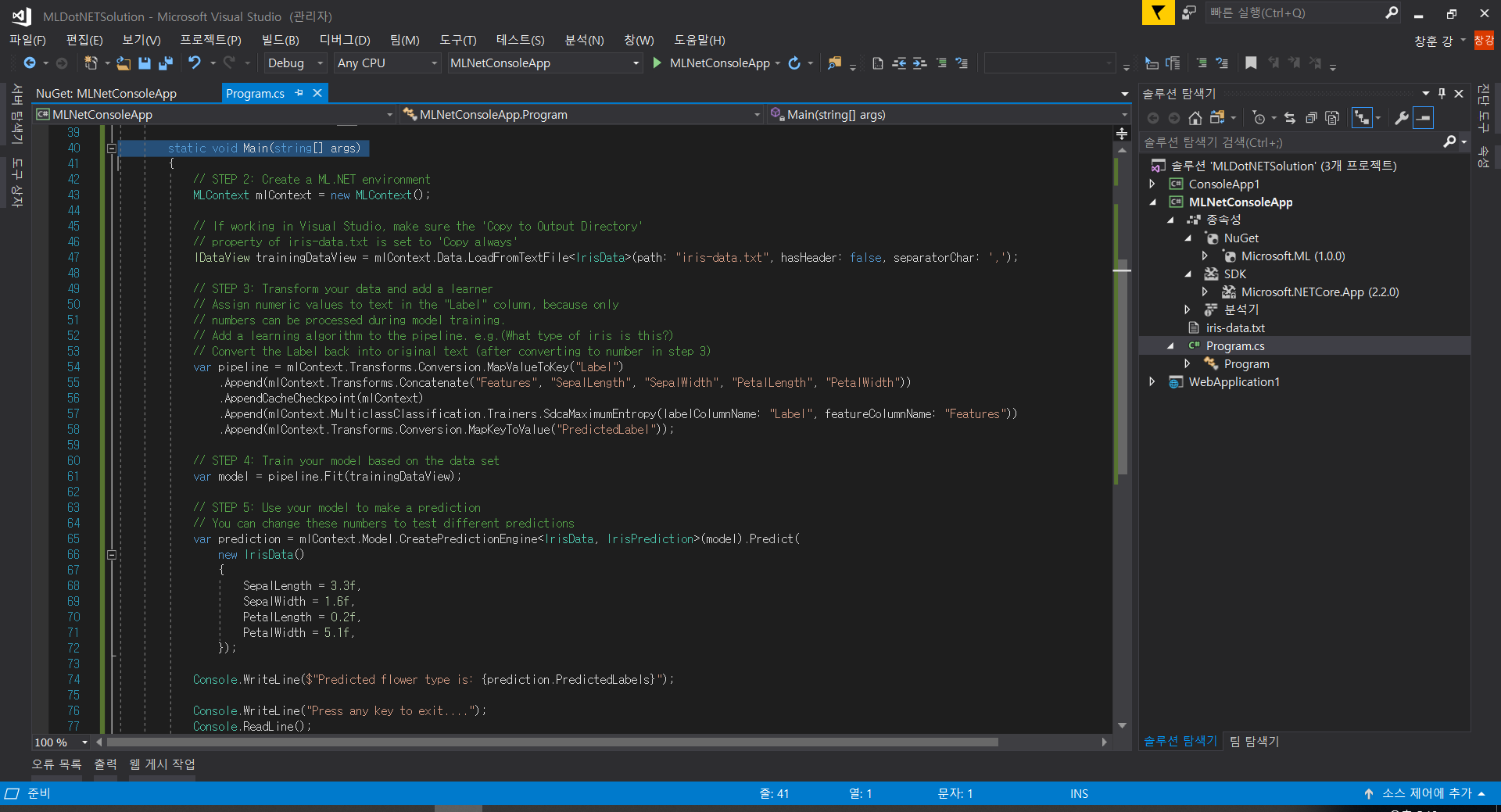
Task: Collapse the new IrisData outlining block
Action: point(112,554)
